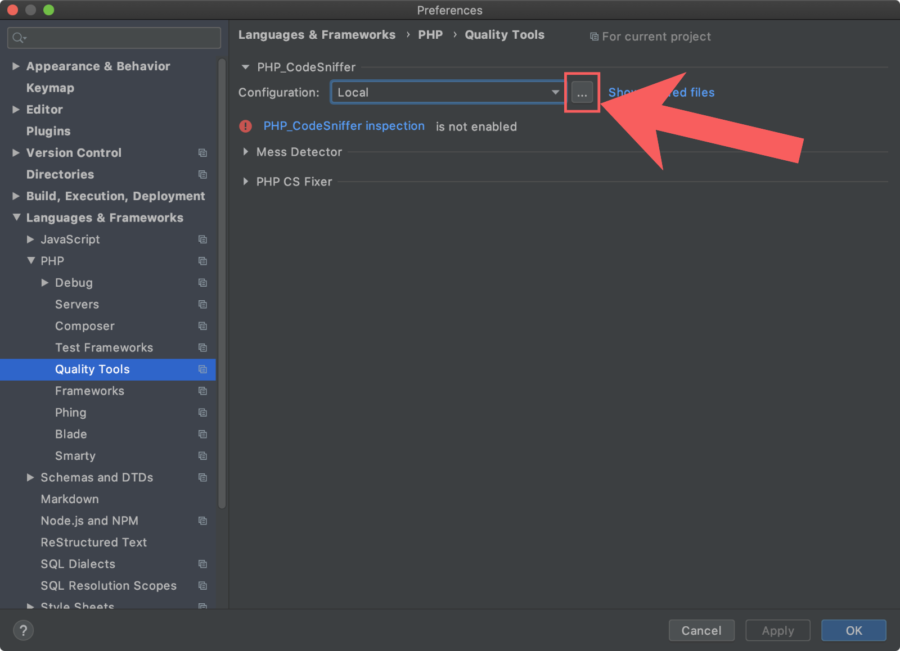
Task: Select Languages & Frameworks in the breadcrumb
Action: [317, 34]
